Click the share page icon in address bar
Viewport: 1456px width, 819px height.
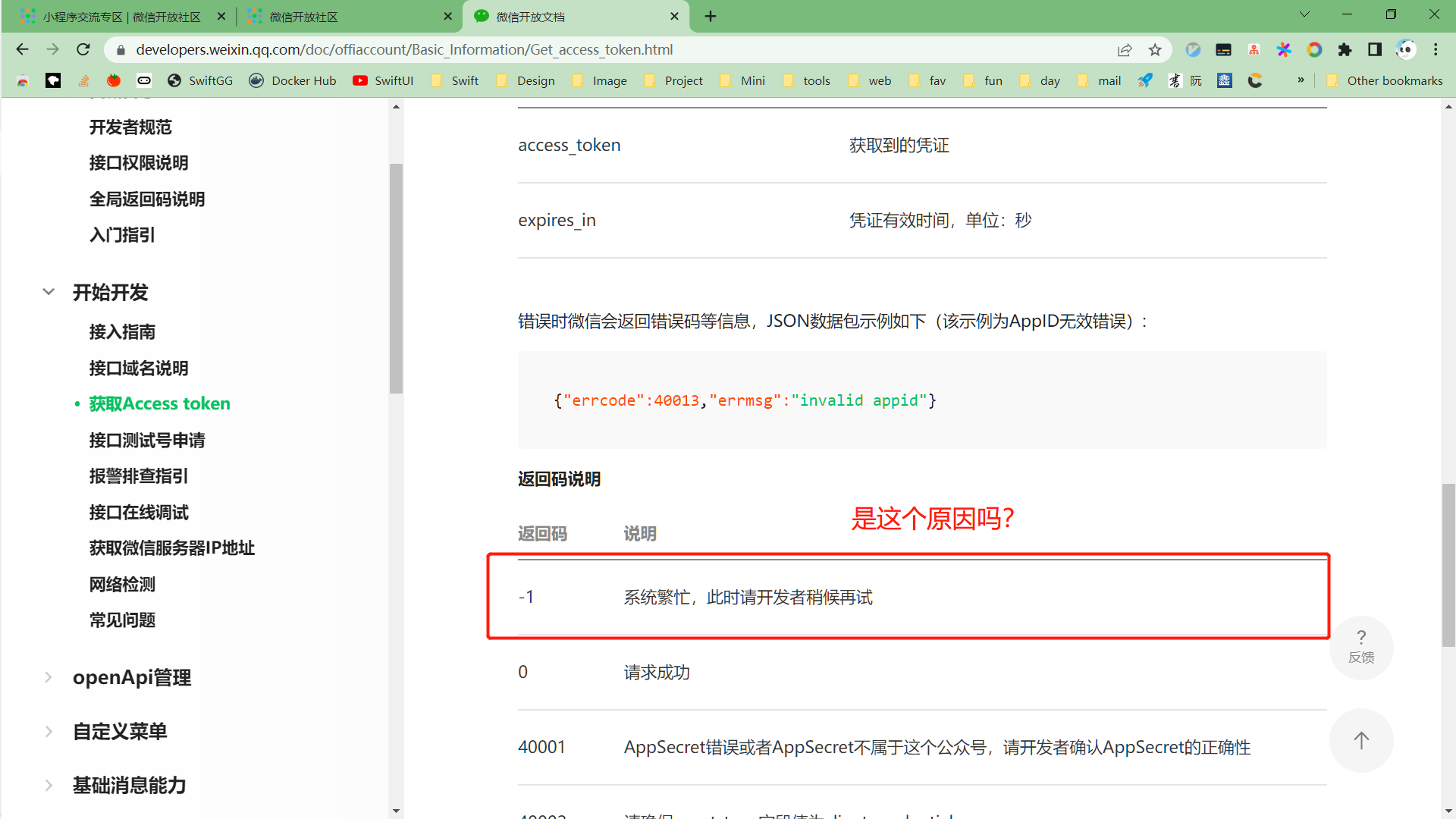point(1125,50)
